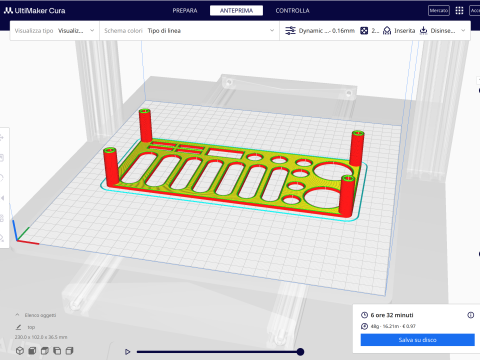Viewport: 480px width, 360px height.
Task: Select the ANTEPRIMA stage tab
Action: (236, 11)
